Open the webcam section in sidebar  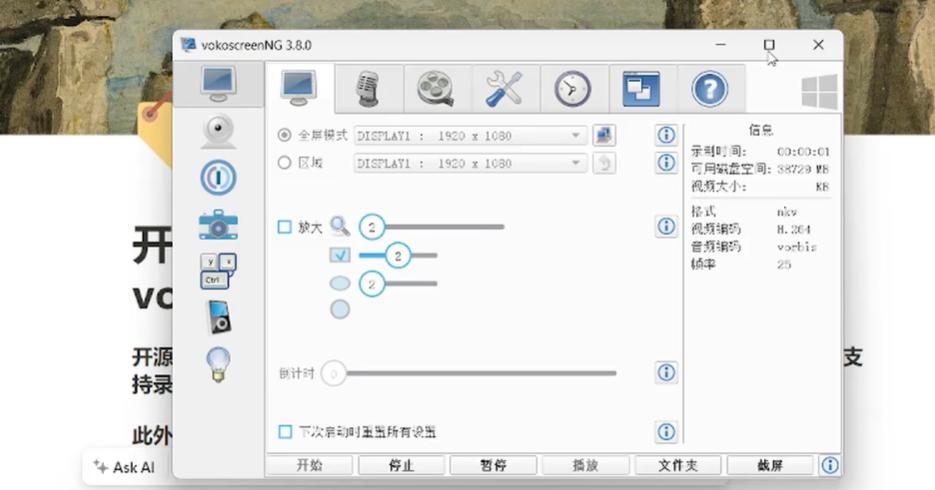218,131
